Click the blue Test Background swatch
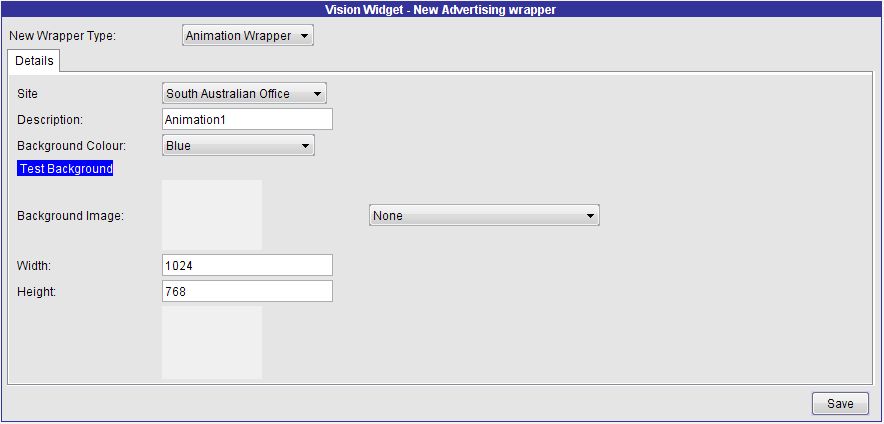This screenshot has height=424, width=884. (x=66, y=169)
